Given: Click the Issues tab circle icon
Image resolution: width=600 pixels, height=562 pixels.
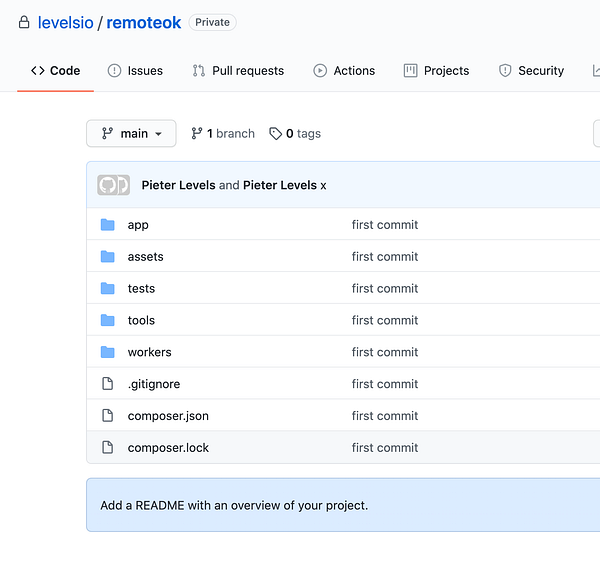Looking at the screenshot, I should click(115, 71).
